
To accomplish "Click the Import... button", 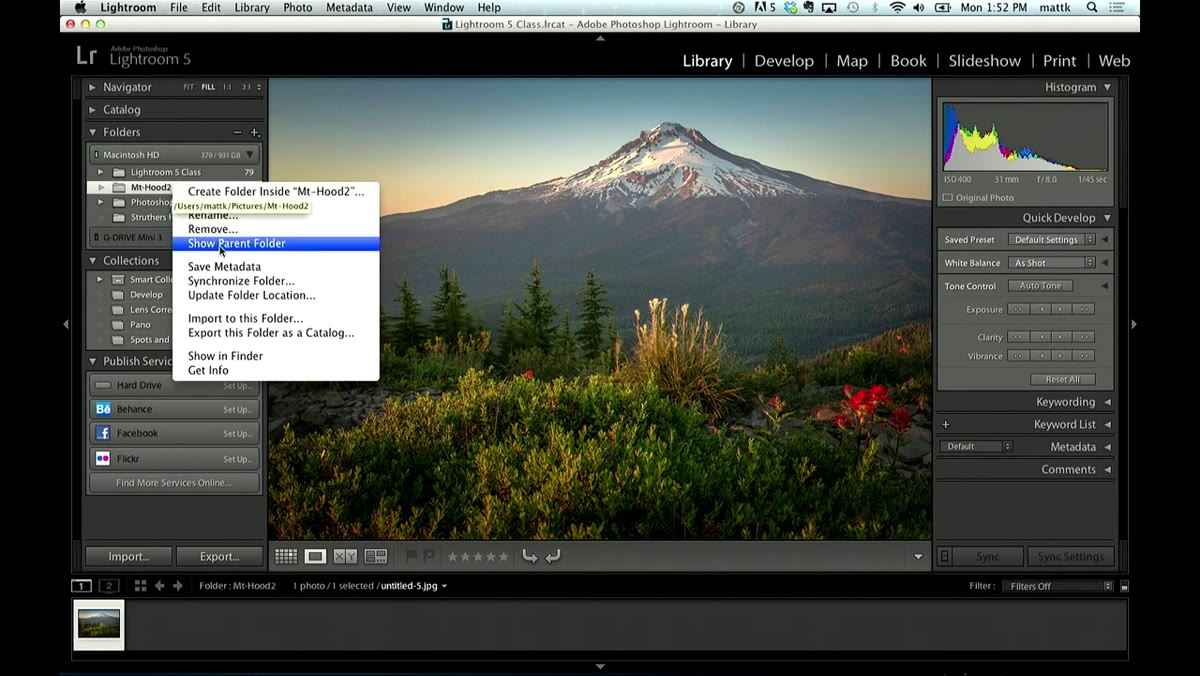I will (128, 556).
